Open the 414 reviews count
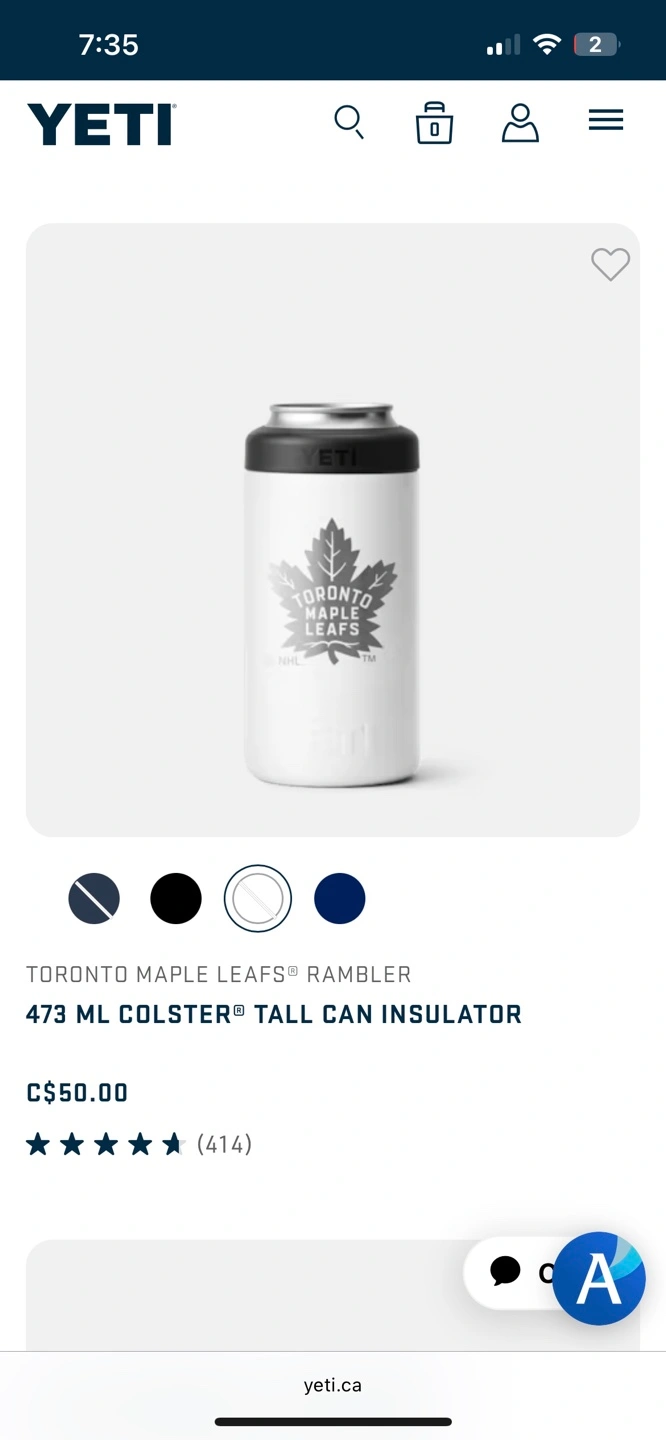The height and width of the screenshot is (1440, 666). (x=224, y=1144)
